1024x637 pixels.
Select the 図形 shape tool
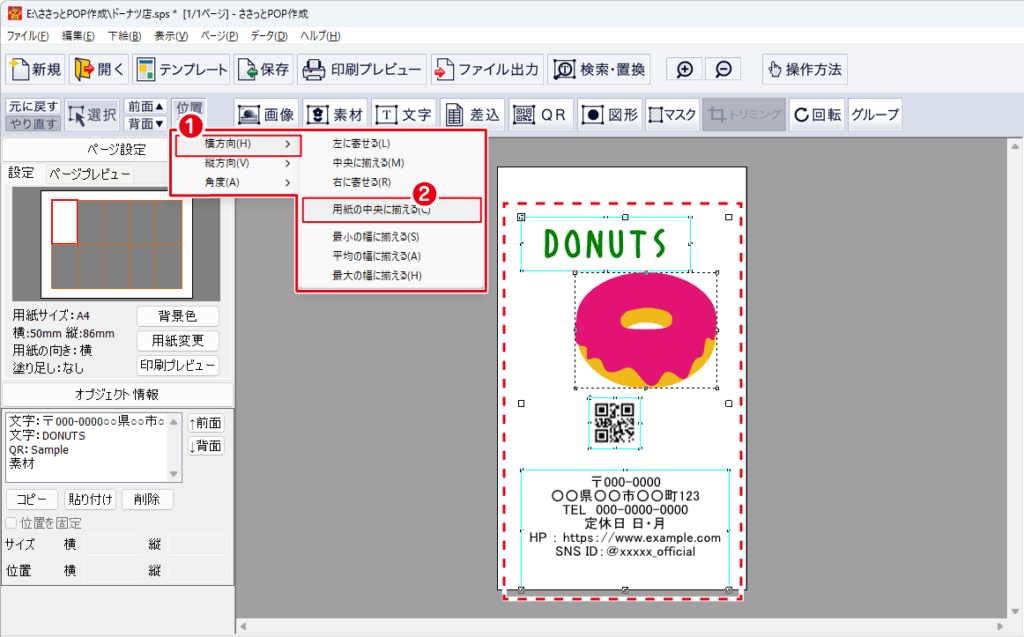(x=609, y=114)
